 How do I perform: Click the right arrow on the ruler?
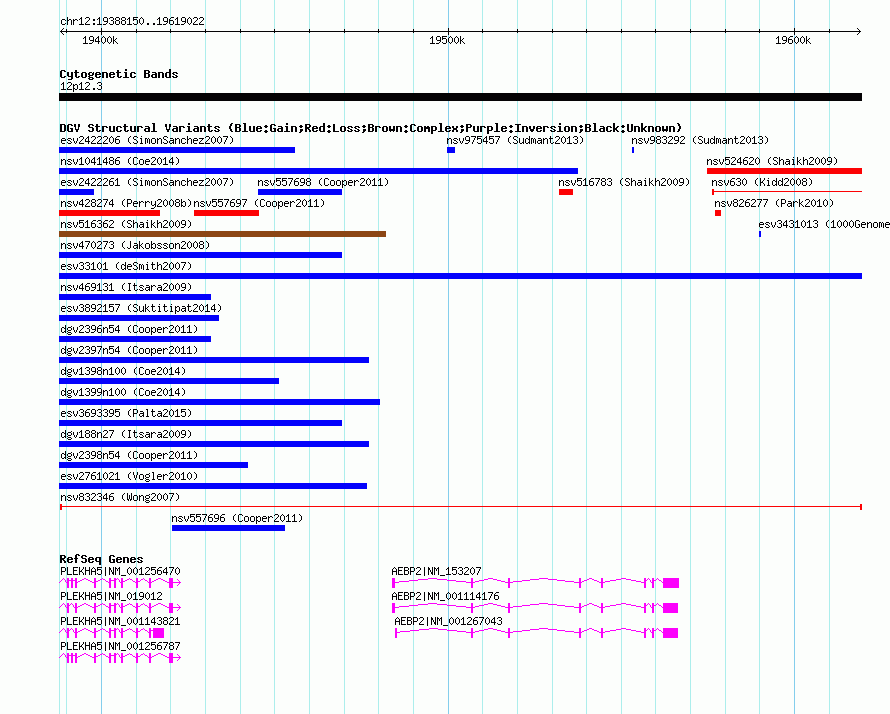[x=859, y=31]
